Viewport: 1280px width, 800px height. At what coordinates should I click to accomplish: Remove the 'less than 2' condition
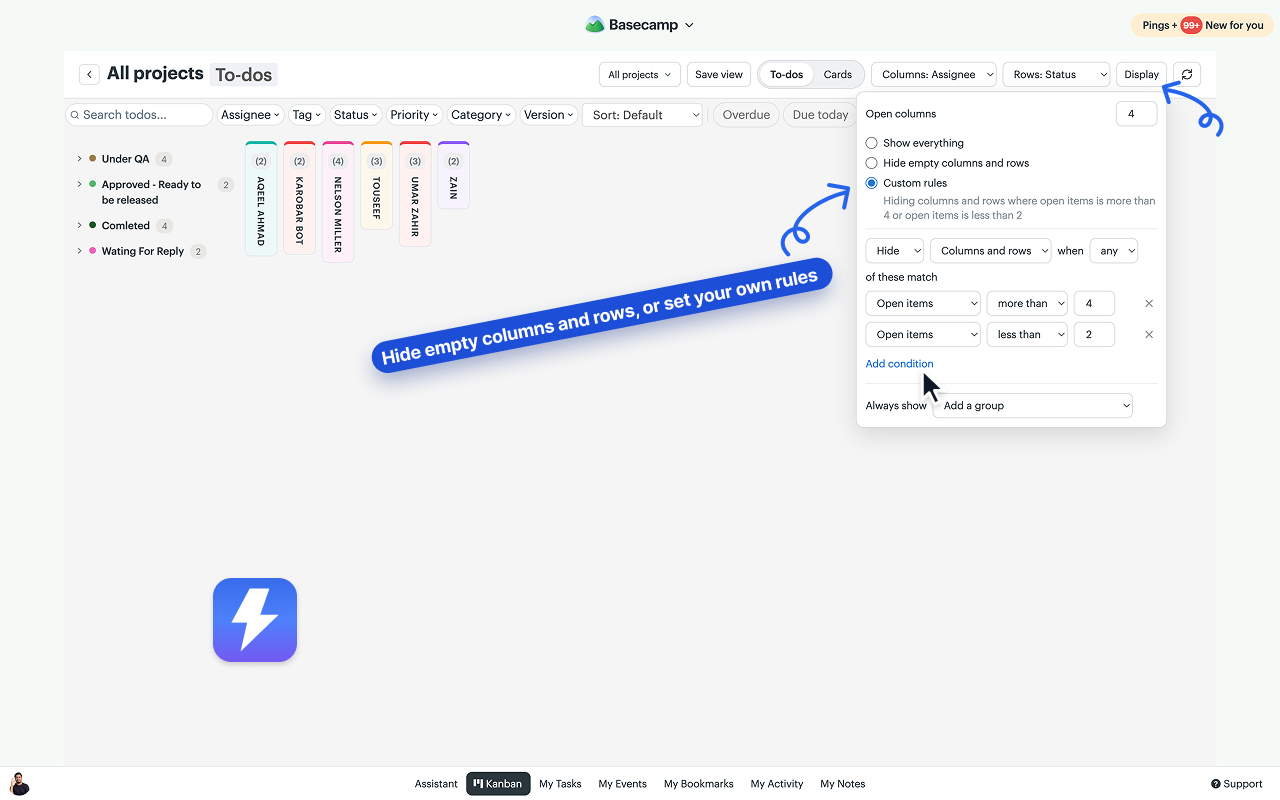coord(1149,334)
